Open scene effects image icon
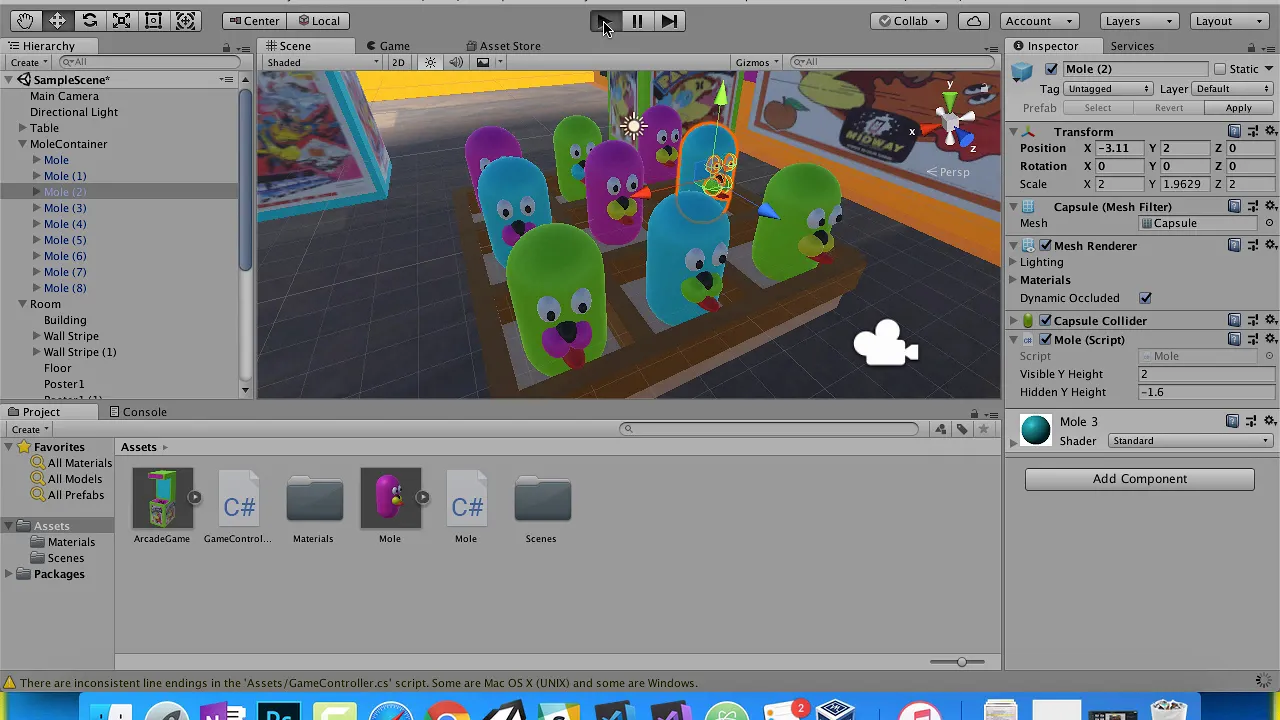Viewport: 1280px width, 720px height. 483,62
